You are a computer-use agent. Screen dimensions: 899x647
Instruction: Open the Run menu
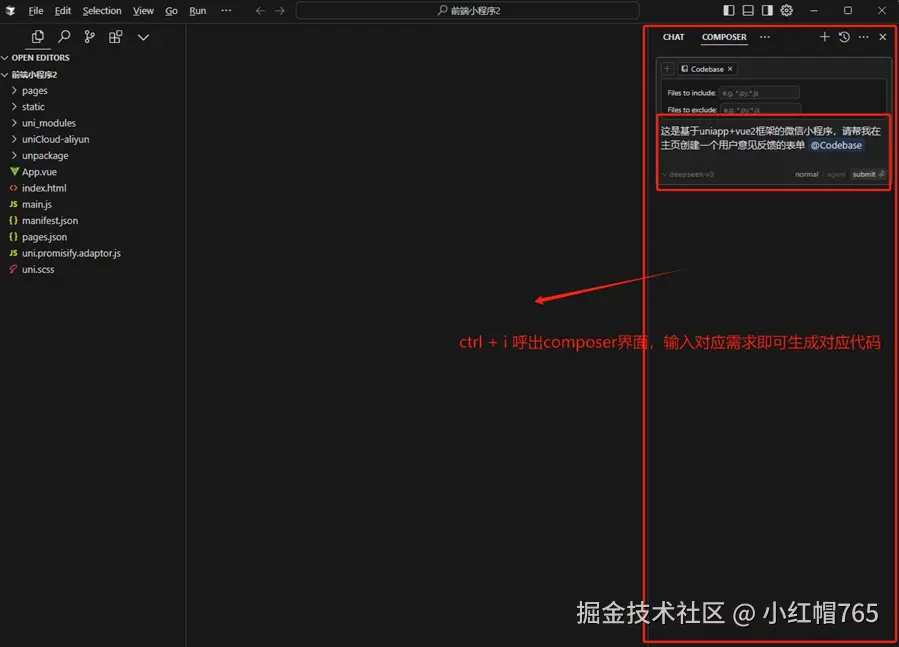click(x=197, y=10)
